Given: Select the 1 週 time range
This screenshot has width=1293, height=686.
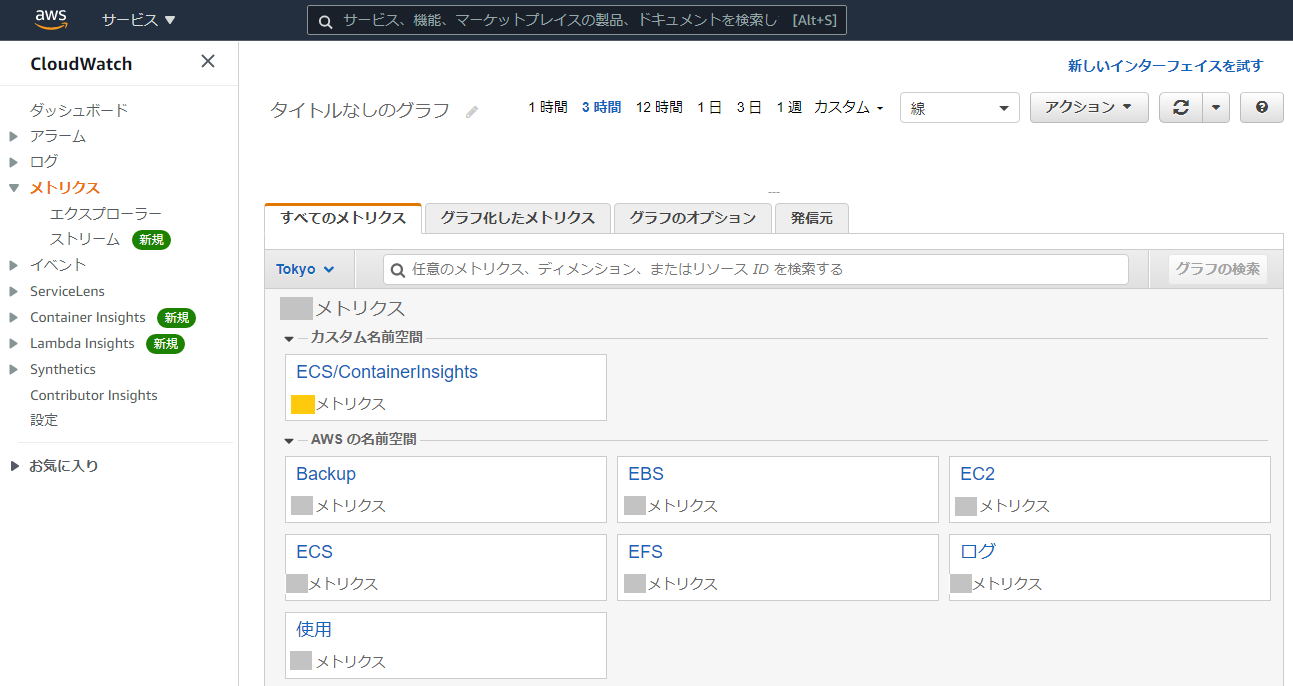Looking at the screenshot, I should pos(789,107).
